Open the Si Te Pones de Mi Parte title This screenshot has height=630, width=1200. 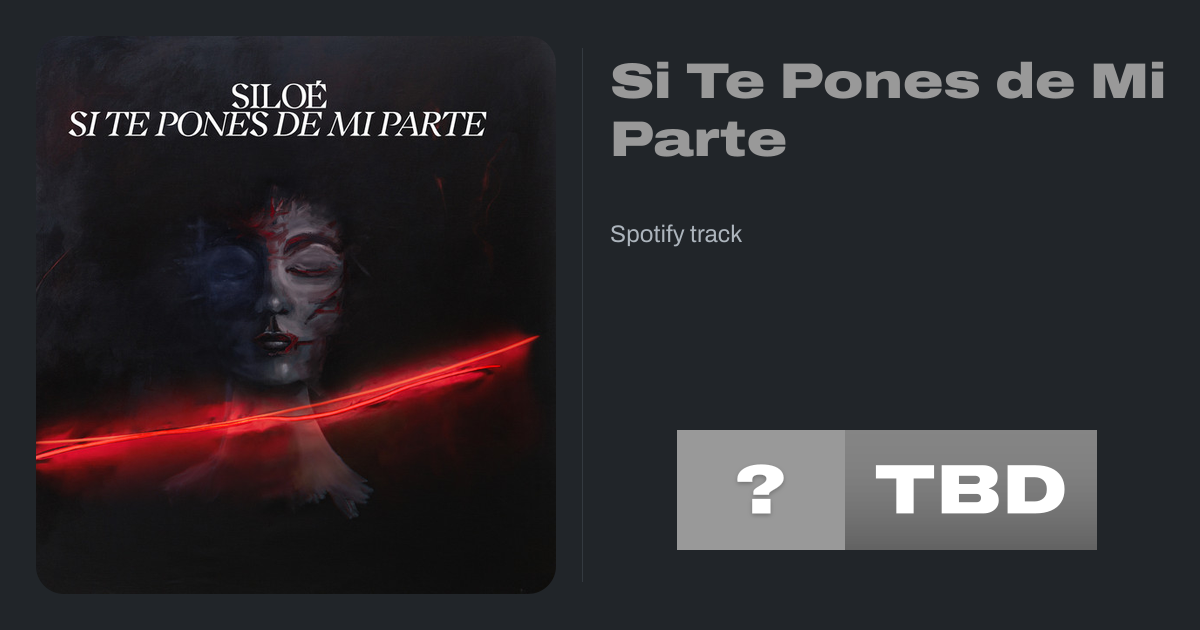click(x=888, y=110)
